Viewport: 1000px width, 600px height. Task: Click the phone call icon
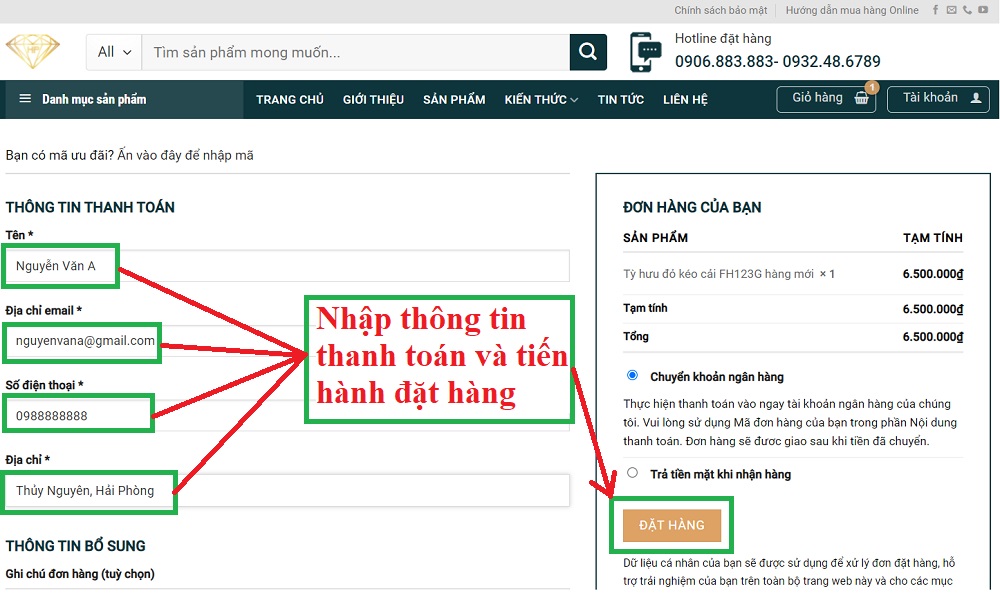[967, 10]
